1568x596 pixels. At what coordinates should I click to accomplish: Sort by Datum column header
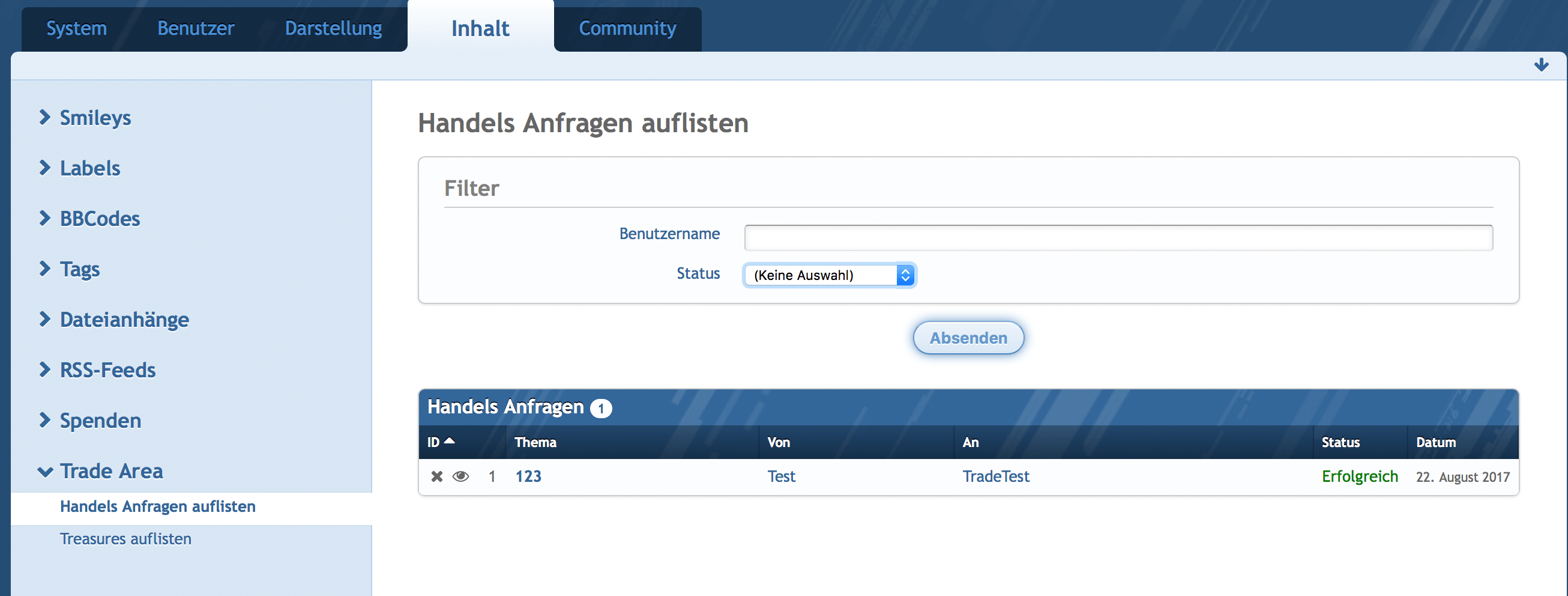click(x=1436, y=442)
